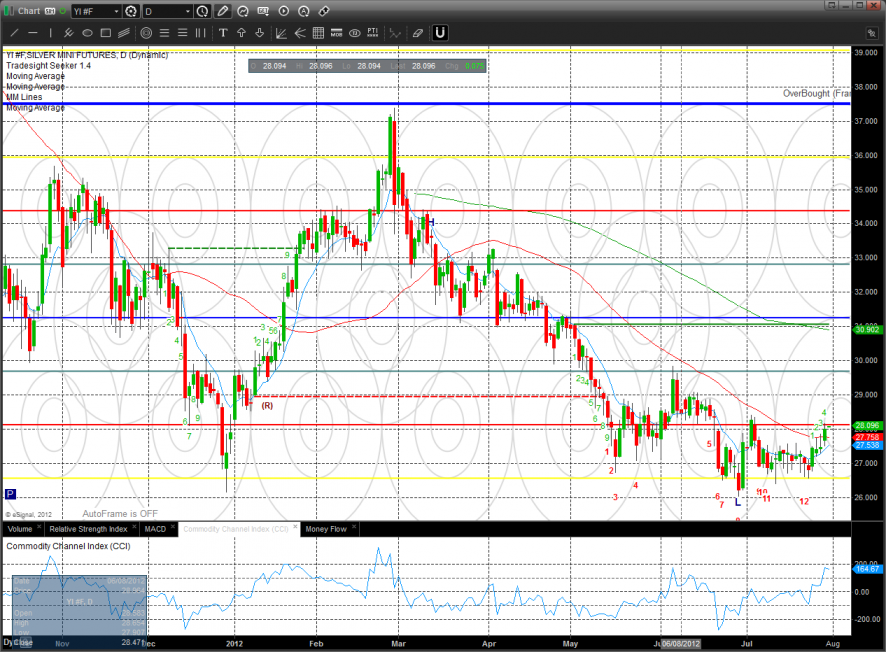Select the trend line drawing tool
The width and height of the screenshot is (886, 652).
pos(15,33)
